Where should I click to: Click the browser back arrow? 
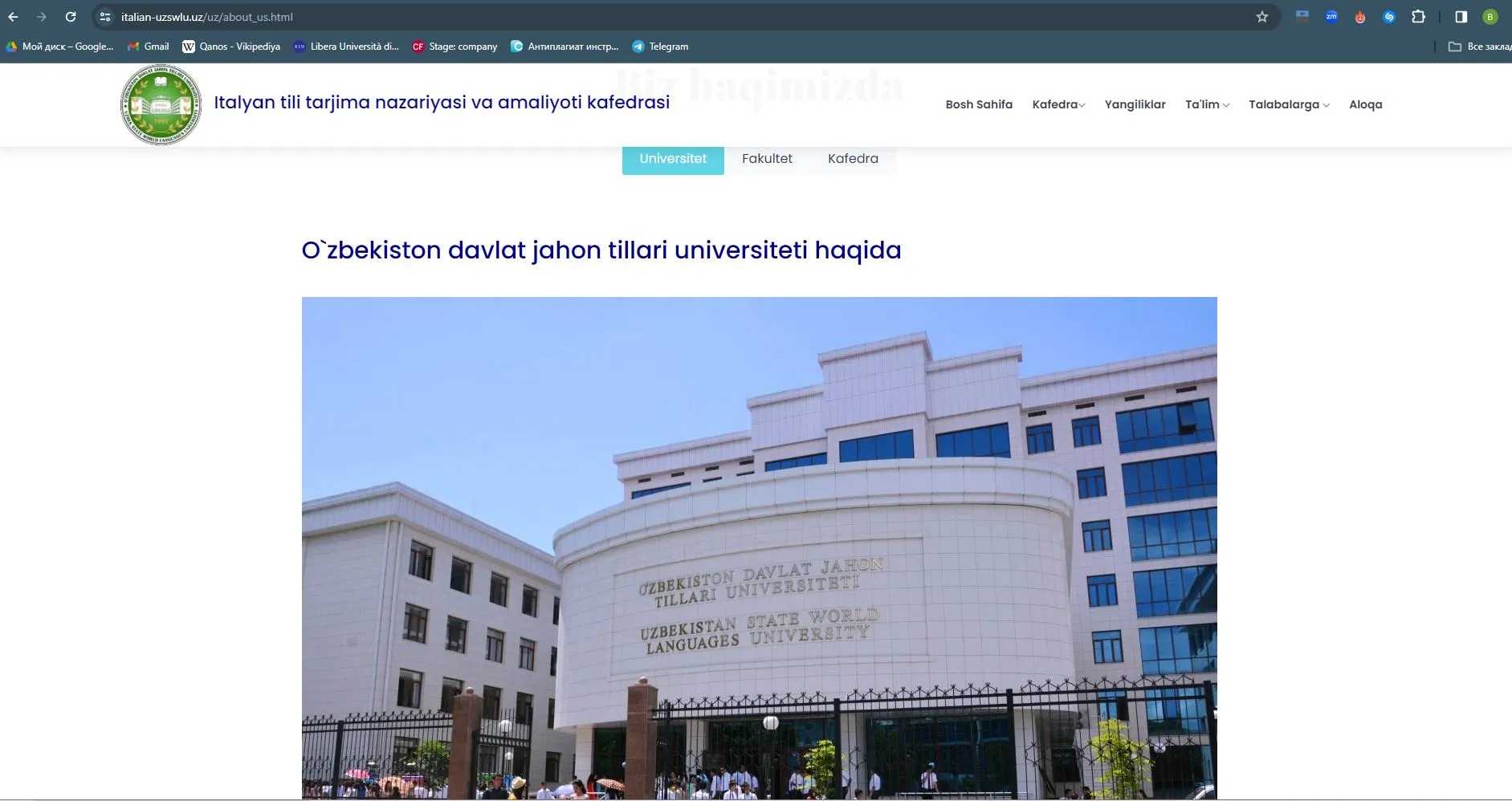(x=13, y=17)
